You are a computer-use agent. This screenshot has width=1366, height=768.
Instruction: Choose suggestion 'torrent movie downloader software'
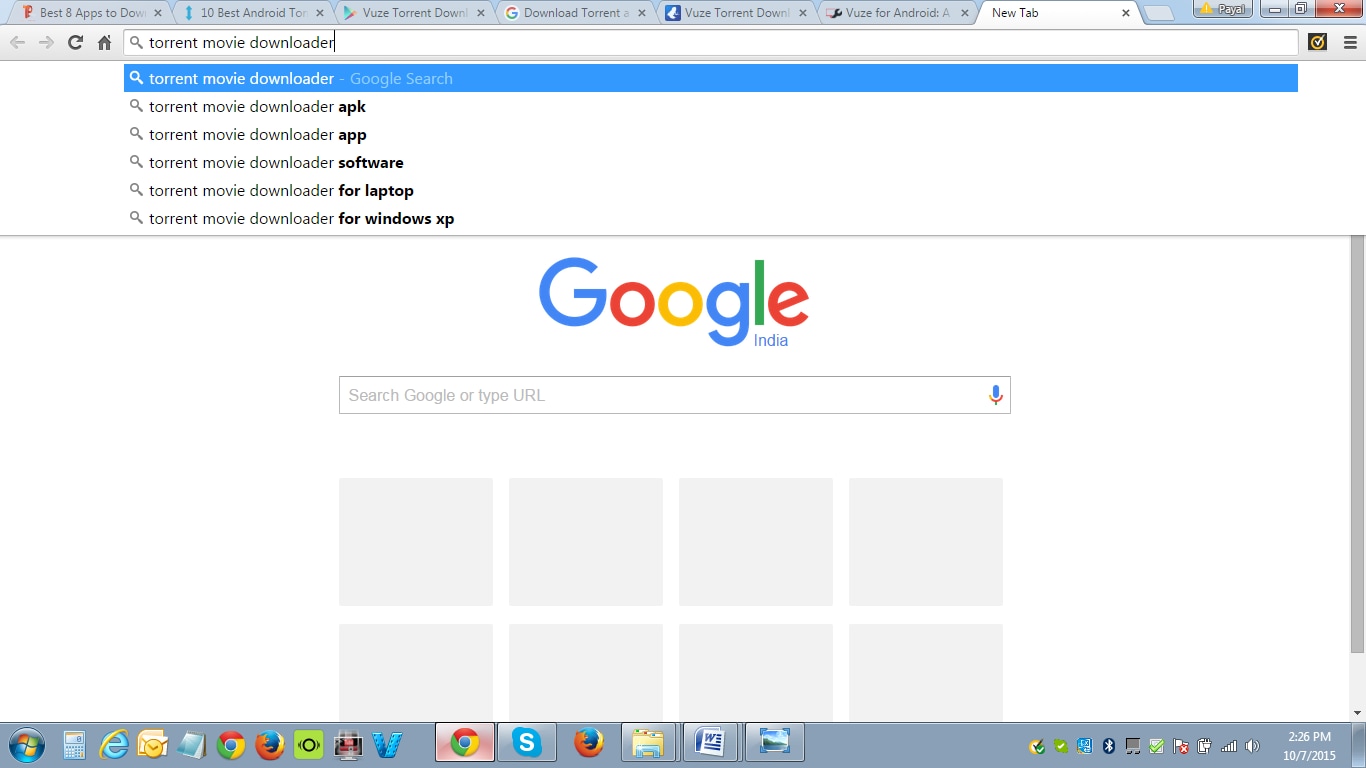point(711,162)
